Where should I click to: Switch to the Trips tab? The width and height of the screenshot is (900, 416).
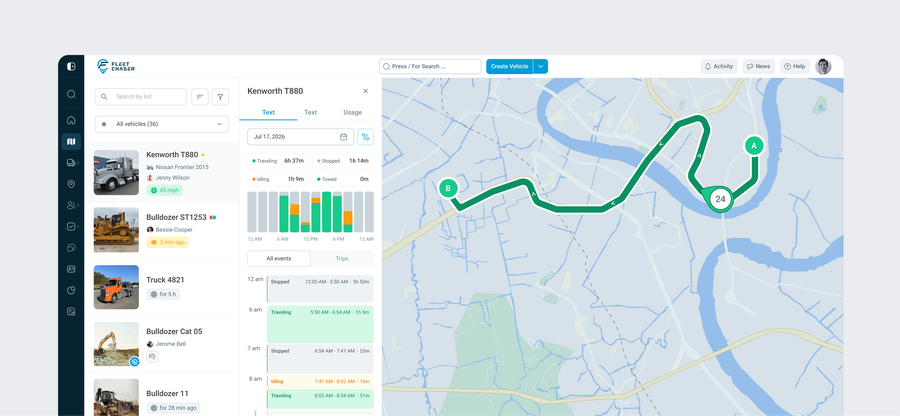342,259
